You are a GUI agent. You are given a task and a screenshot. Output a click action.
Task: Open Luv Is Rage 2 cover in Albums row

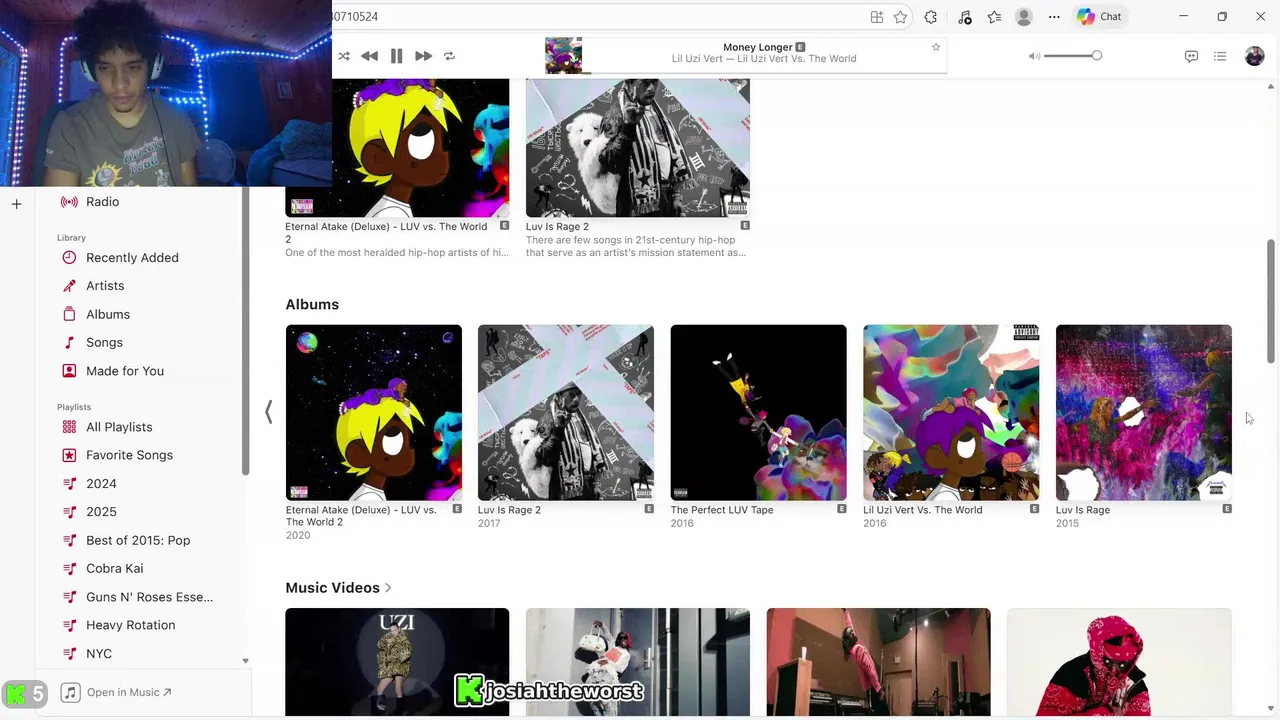pyautogui.click(x=566, y=412)
